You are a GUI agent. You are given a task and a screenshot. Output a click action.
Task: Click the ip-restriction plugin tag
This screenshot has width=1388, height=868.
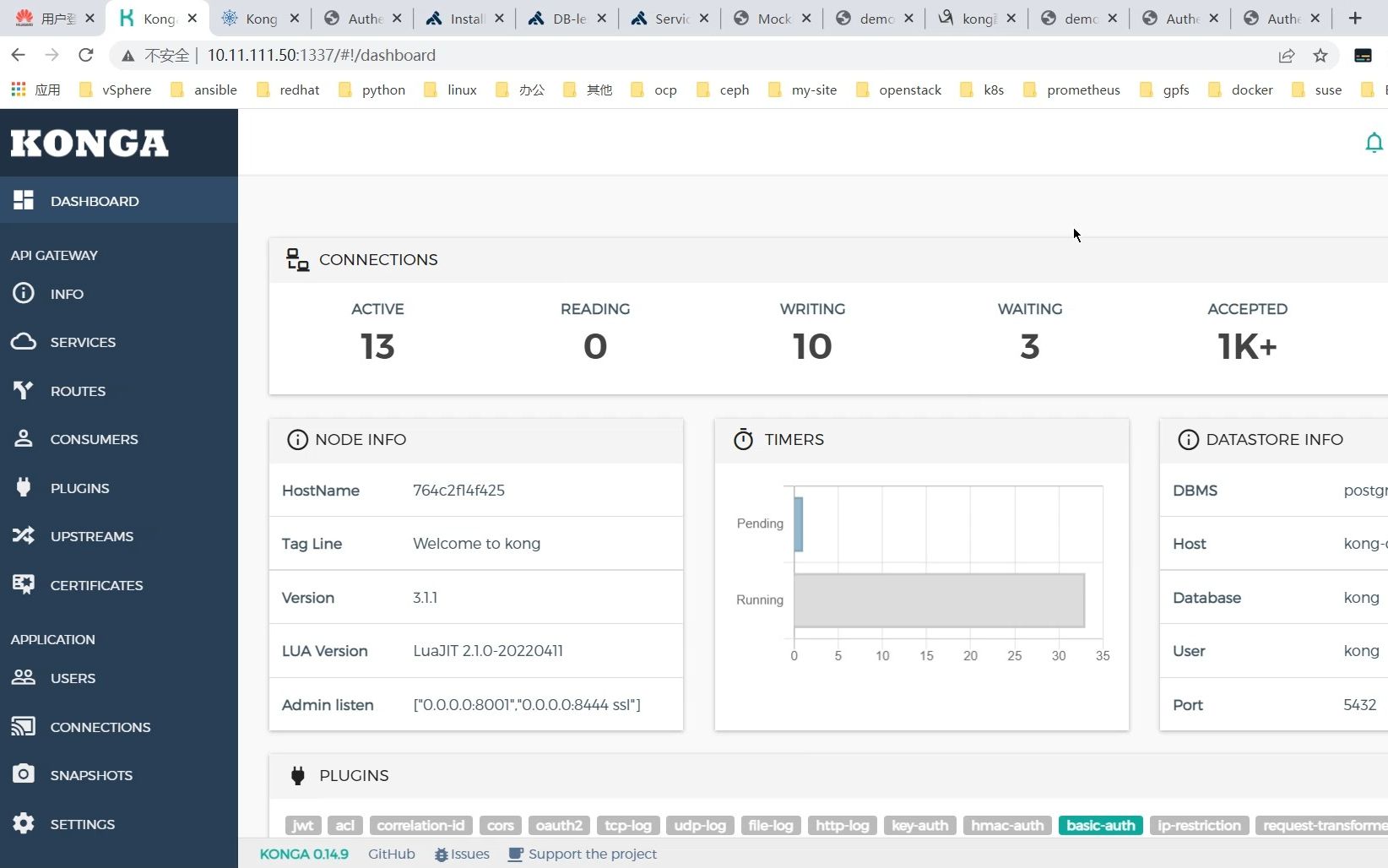[x=1199, y=825]
